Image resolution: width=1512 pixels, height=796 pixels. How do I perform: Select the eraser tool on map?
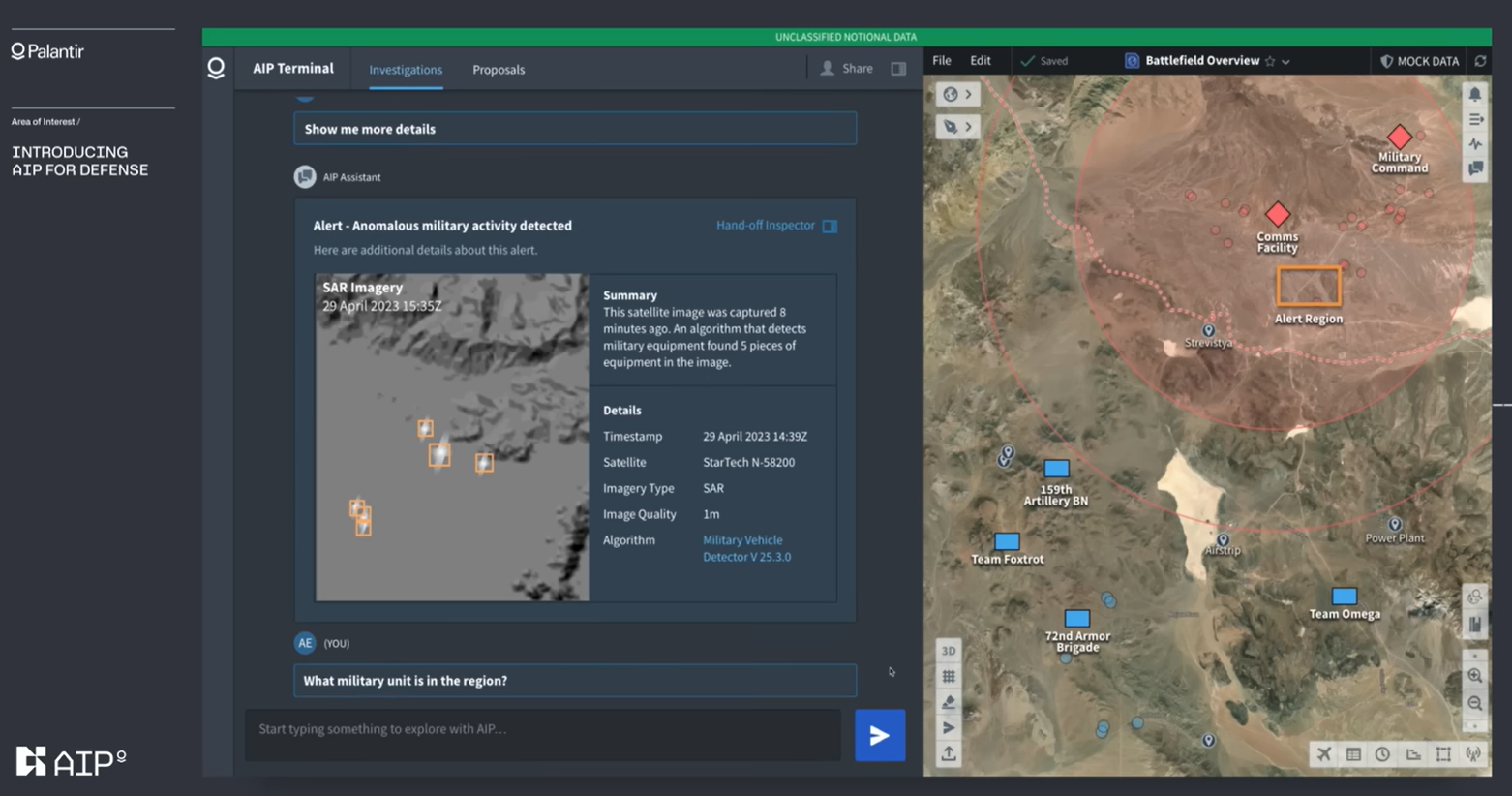[949, 702]
